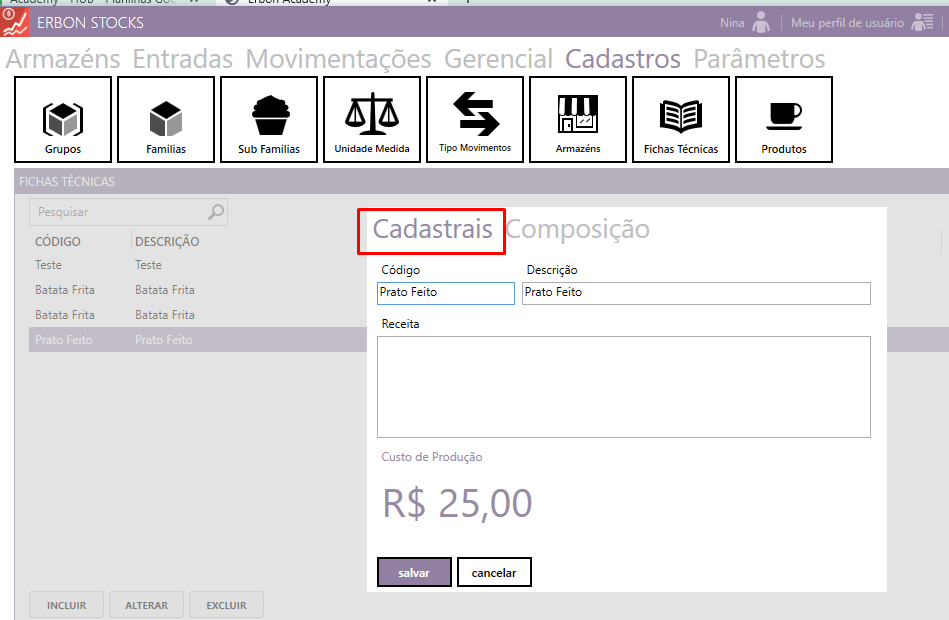This screenshot has width=949, height=620.
Task: Open the Grupos cube icon
Action: tap(63, 119)
